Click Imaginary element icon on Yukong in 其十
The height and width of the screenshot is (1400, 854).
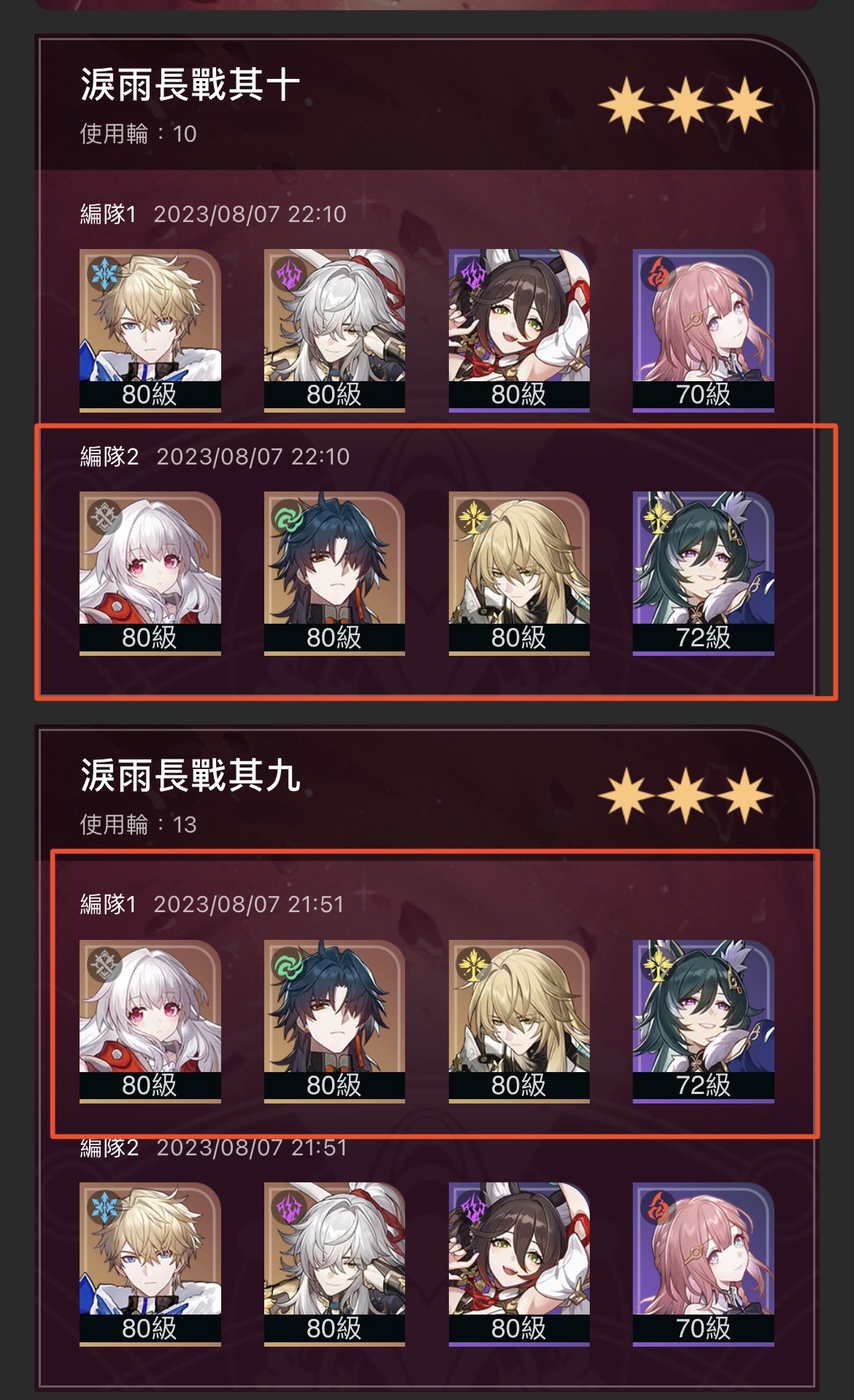coord(657,516)
